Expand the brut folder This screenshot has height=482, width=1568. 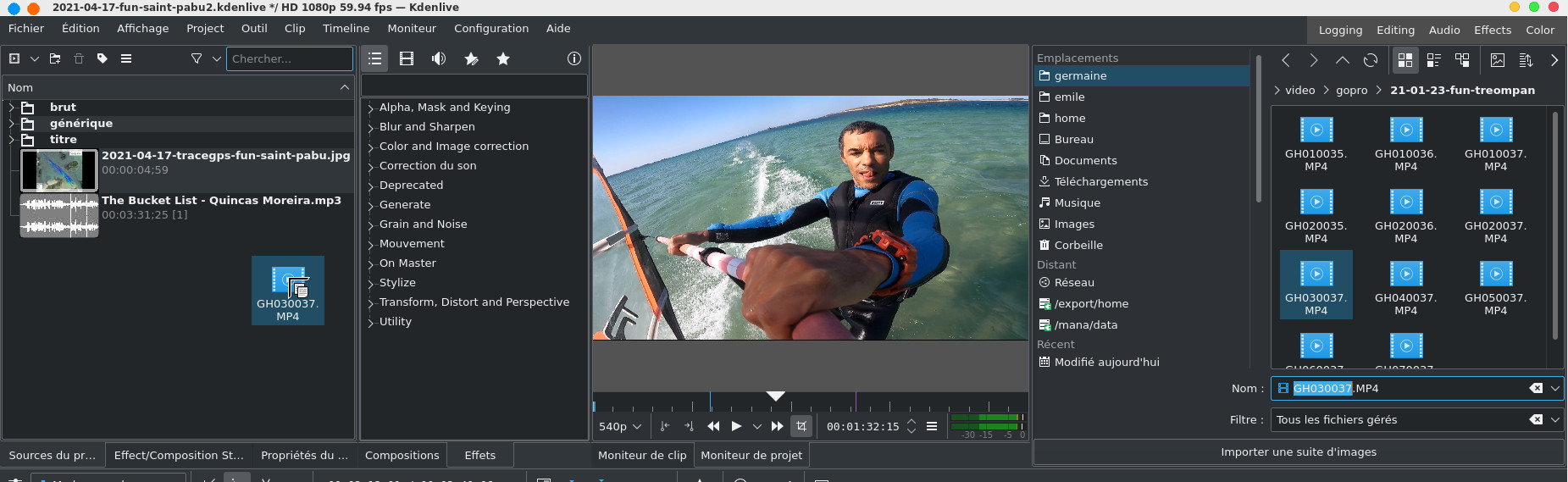tap(11, 108)
